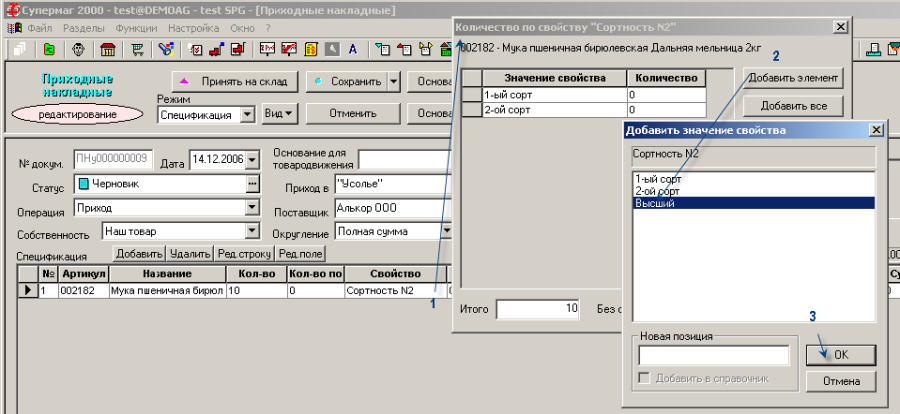Screen dimensions: 900x414
Task: Click Отмена in Добавить значение свойства dialog
Action: coord(841,381)
